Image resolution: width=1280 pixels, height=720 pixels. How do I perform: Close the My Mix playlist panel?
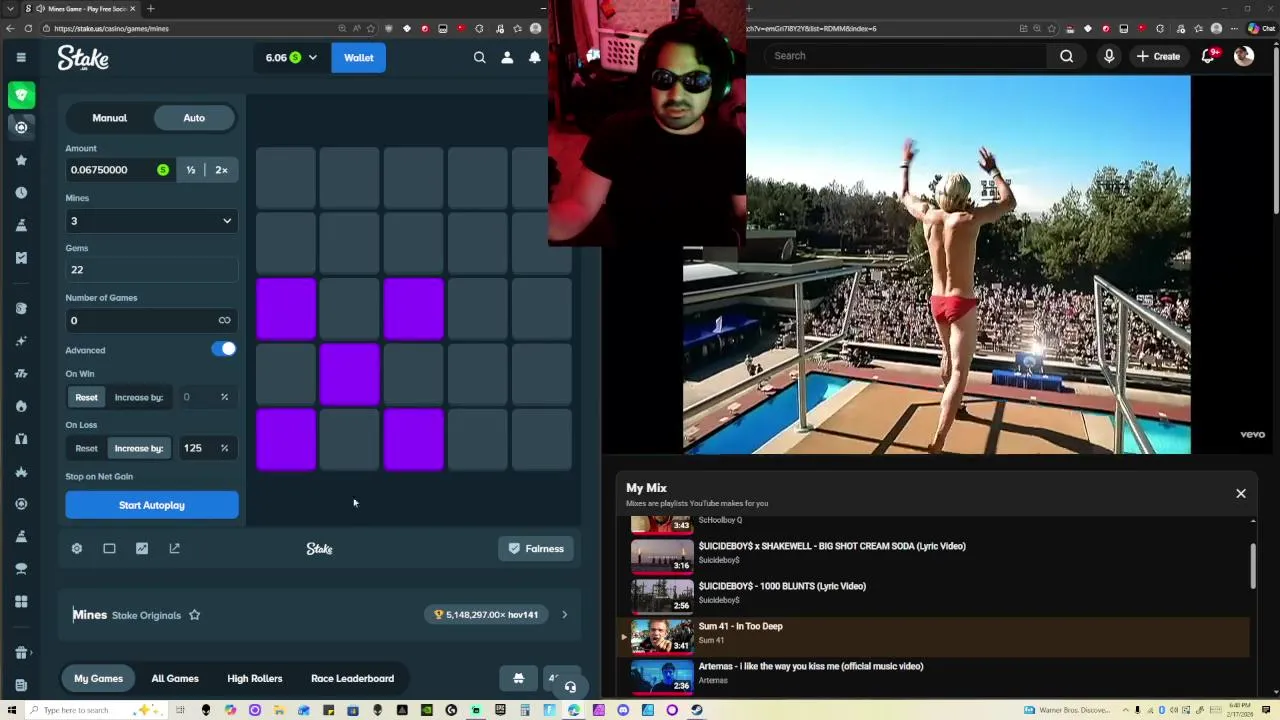point(1241,493)
